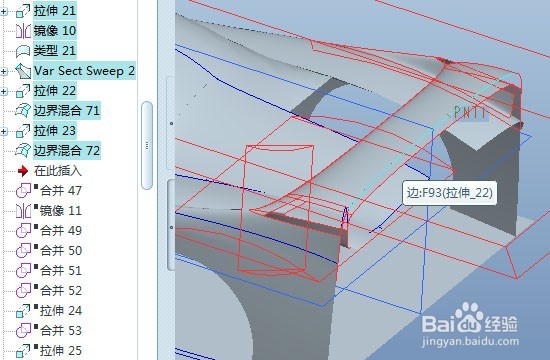The width and height of the screenshot is (550, 360).
Task: Select suppressed feature 合并 47
Action: 61,191
